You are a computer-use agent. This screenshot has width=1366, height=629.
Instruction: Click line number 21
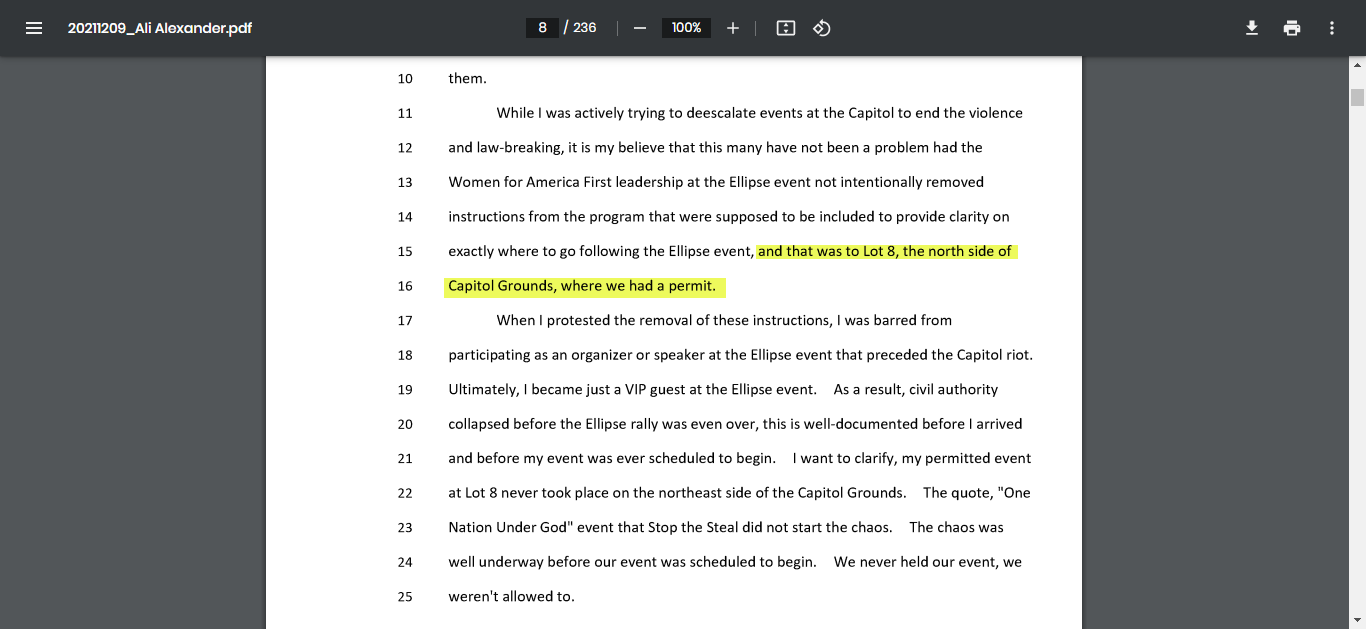[405, 458]
